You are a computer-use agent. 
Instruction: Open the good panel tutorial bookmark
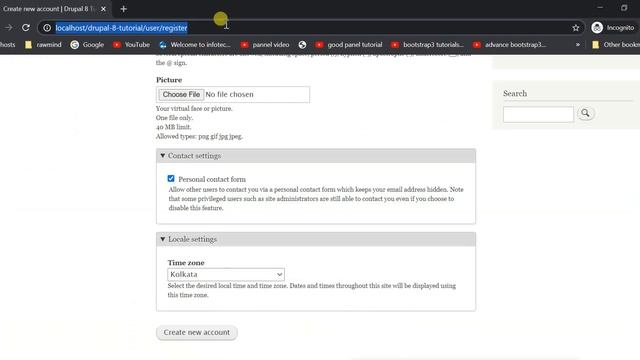point(349,44)
